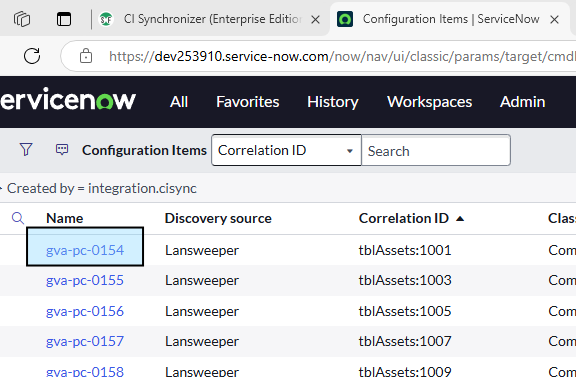Open the gva-pc-0155 record
Viewport: 576px width, 377px height.
85,280
